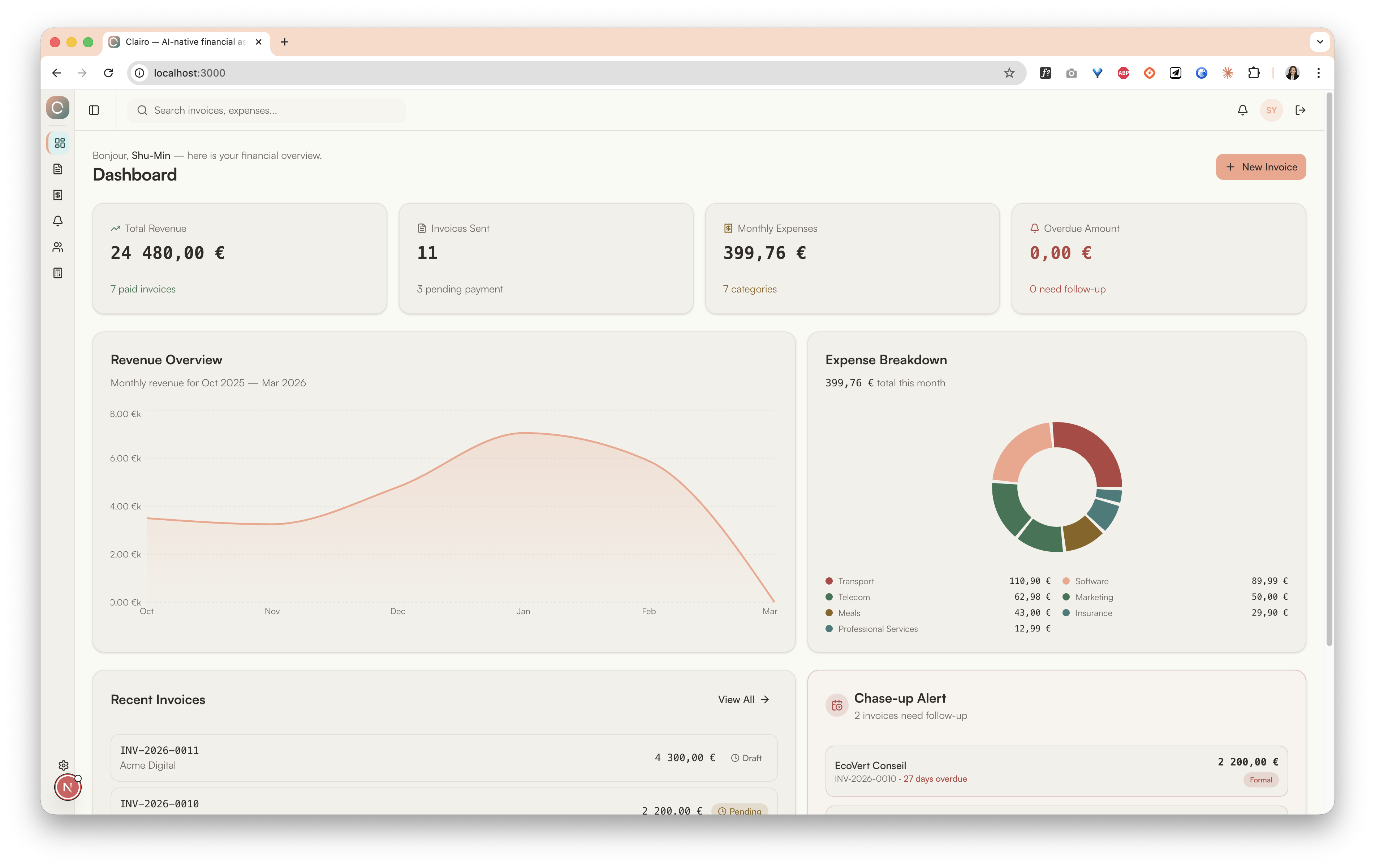This screenshot has height=868, width=1375.
Task: Click the site info icon in address bar
Action: [140, 73]
